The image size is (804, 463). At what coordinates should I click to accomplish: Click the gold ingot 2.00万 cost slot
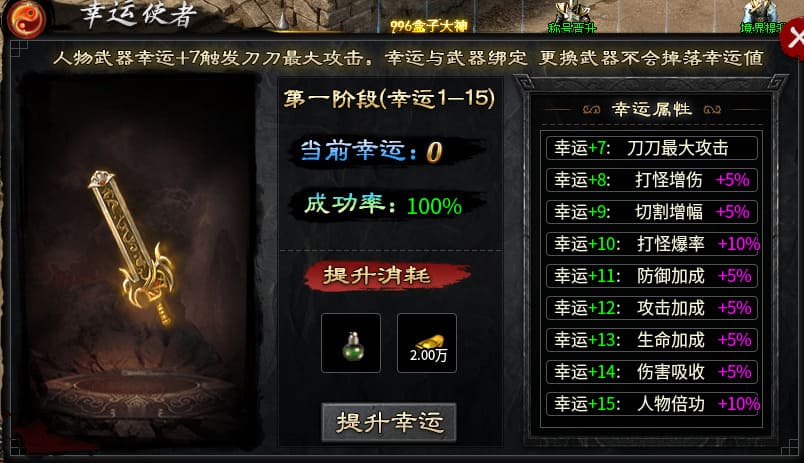(x=427, y=343)
